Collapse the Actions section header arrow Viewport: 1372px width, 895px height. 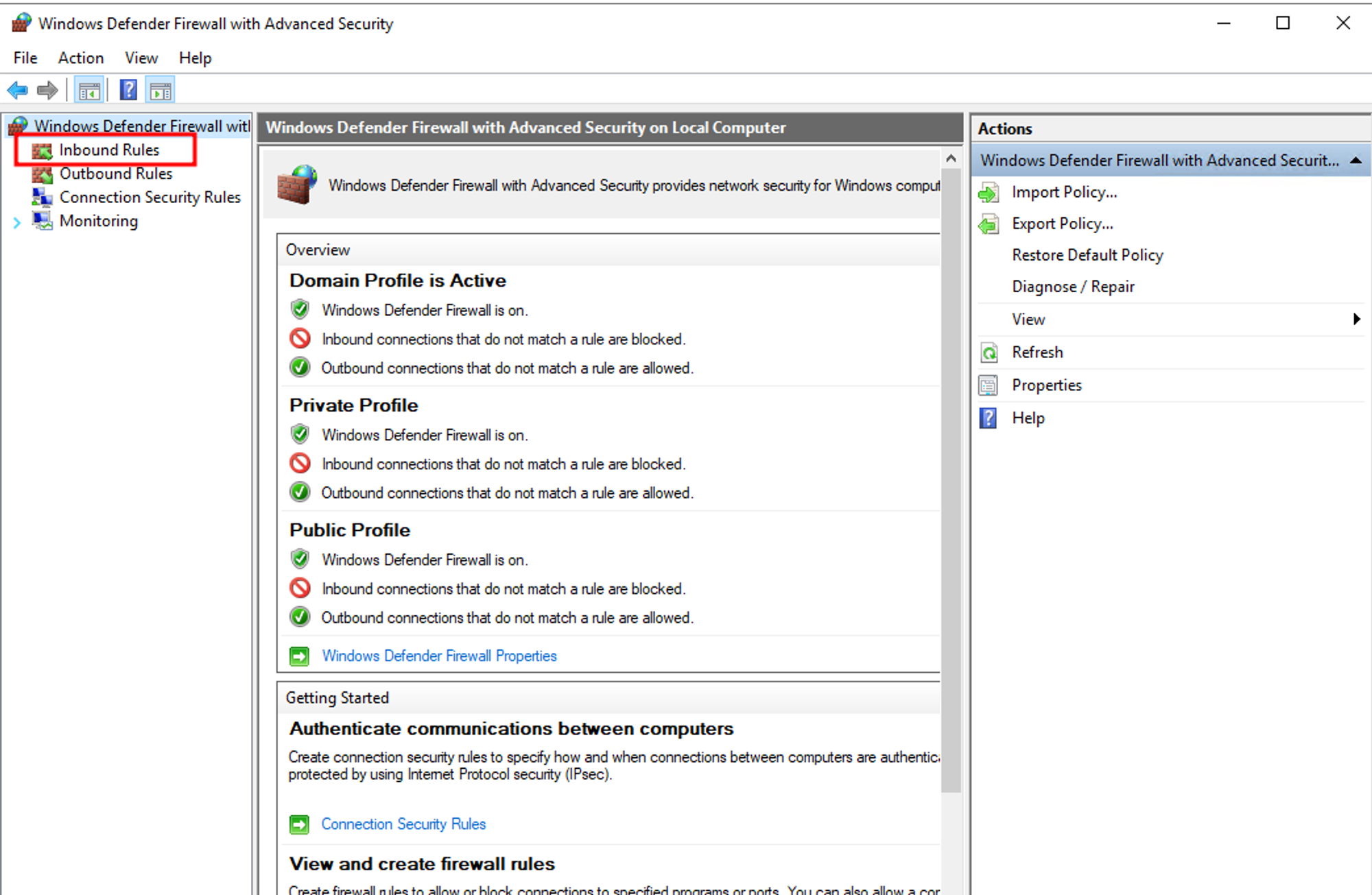[x=1356, y=160]
